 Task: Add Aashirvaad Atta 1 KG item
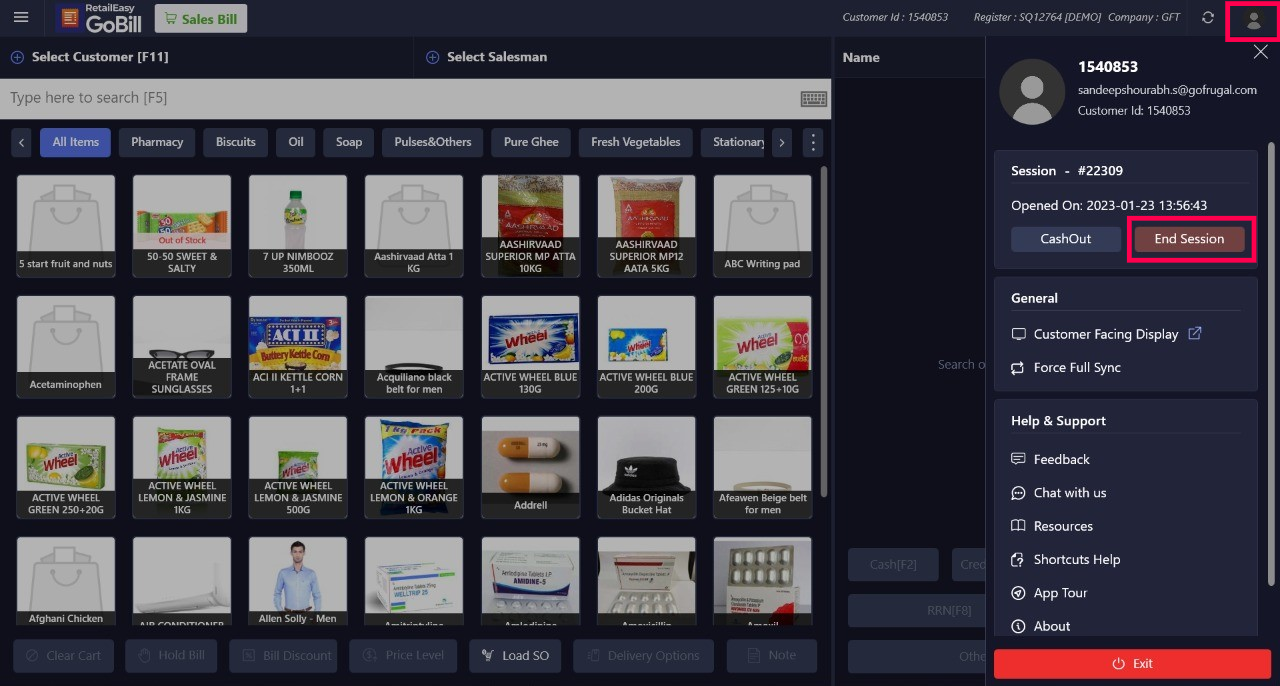(x=414, y=226)
